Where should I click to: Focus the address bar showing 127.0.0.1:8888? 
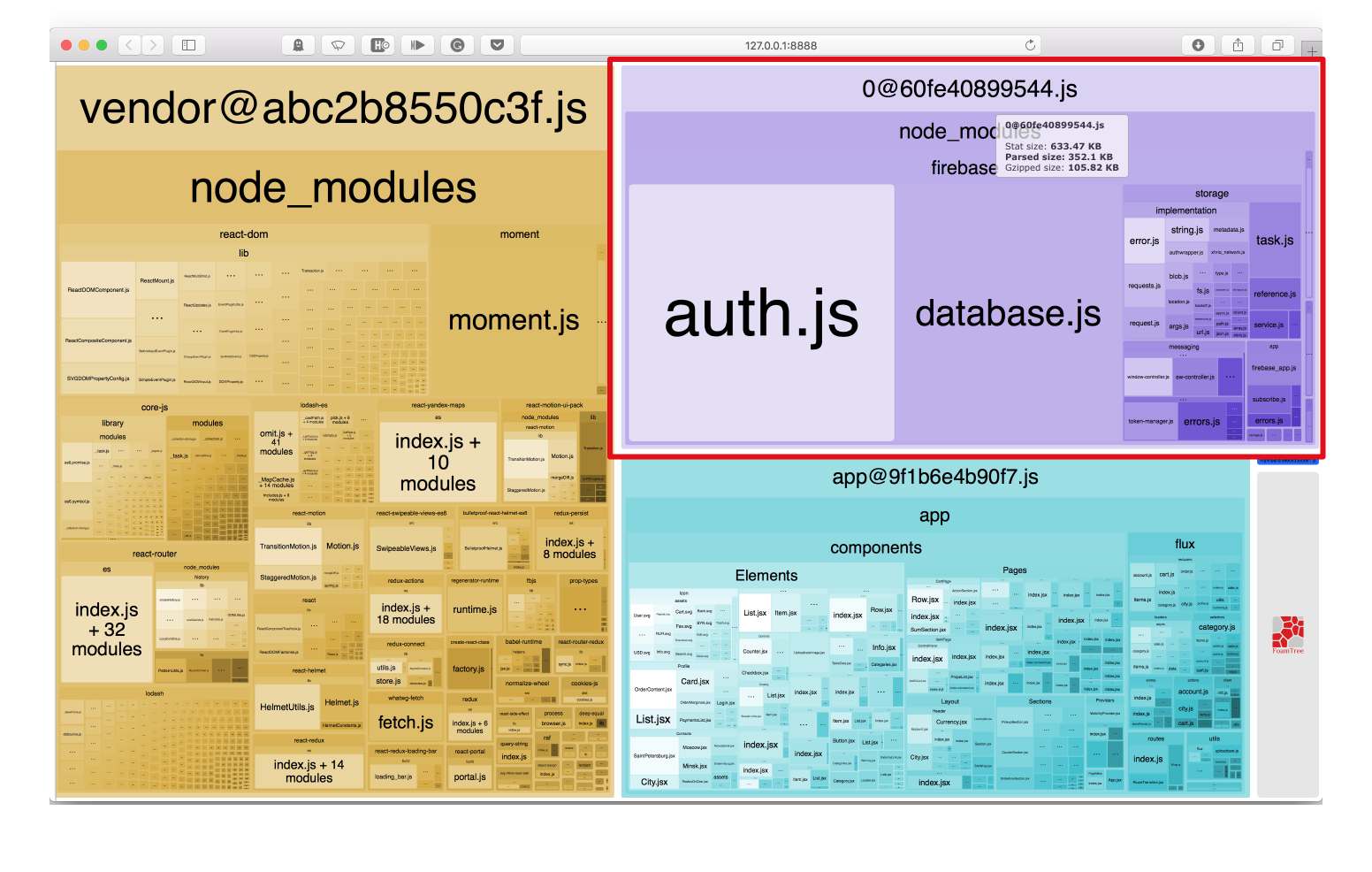coord(781,45)
